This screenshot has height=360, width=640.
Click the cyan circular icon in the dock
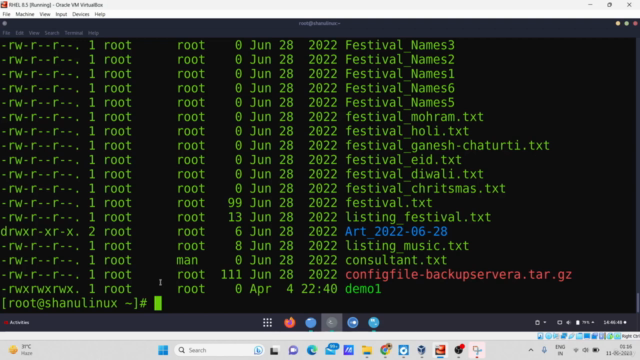point(373,322)
